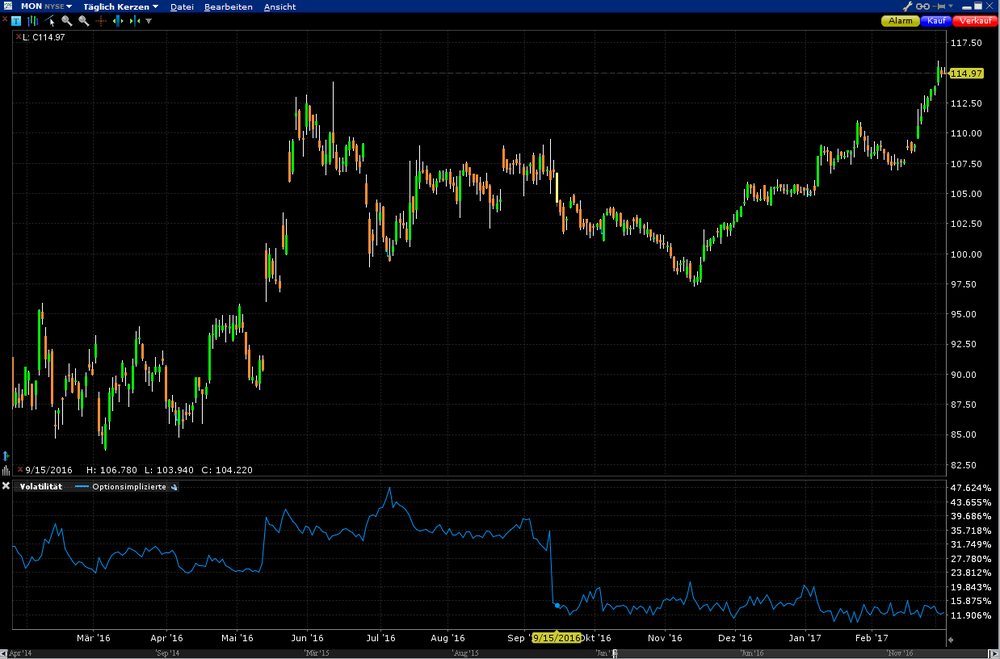This screenshot has width=1000, height=659.
Task: Select the trendline drawing tool
Action: pyautogui.click(x=50, y=21)
